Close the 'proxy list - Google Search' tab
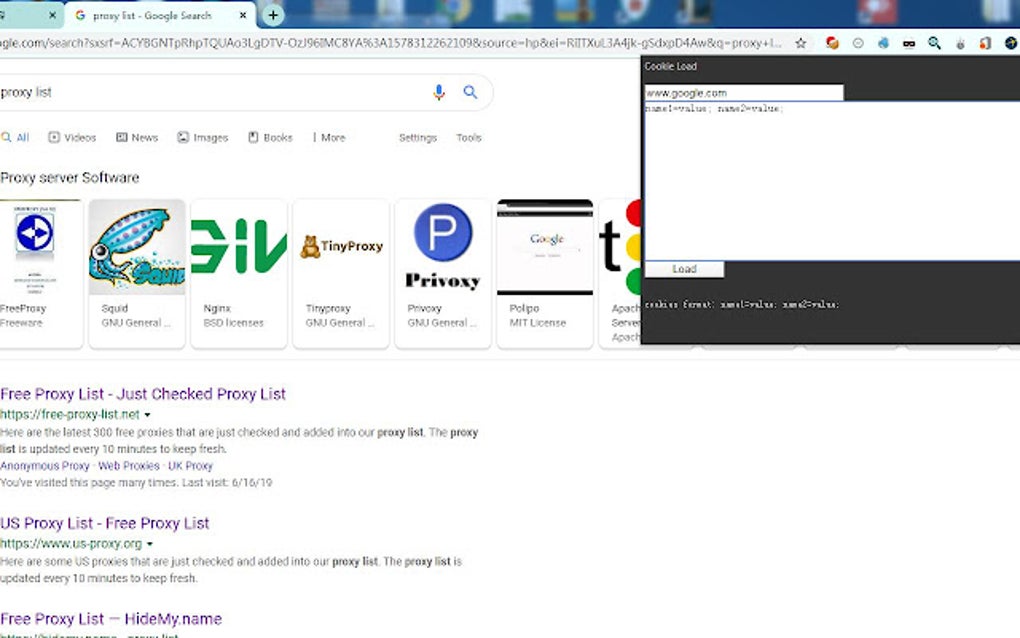1020x638 pixels. pyautogui.click(x=243, y=15)
